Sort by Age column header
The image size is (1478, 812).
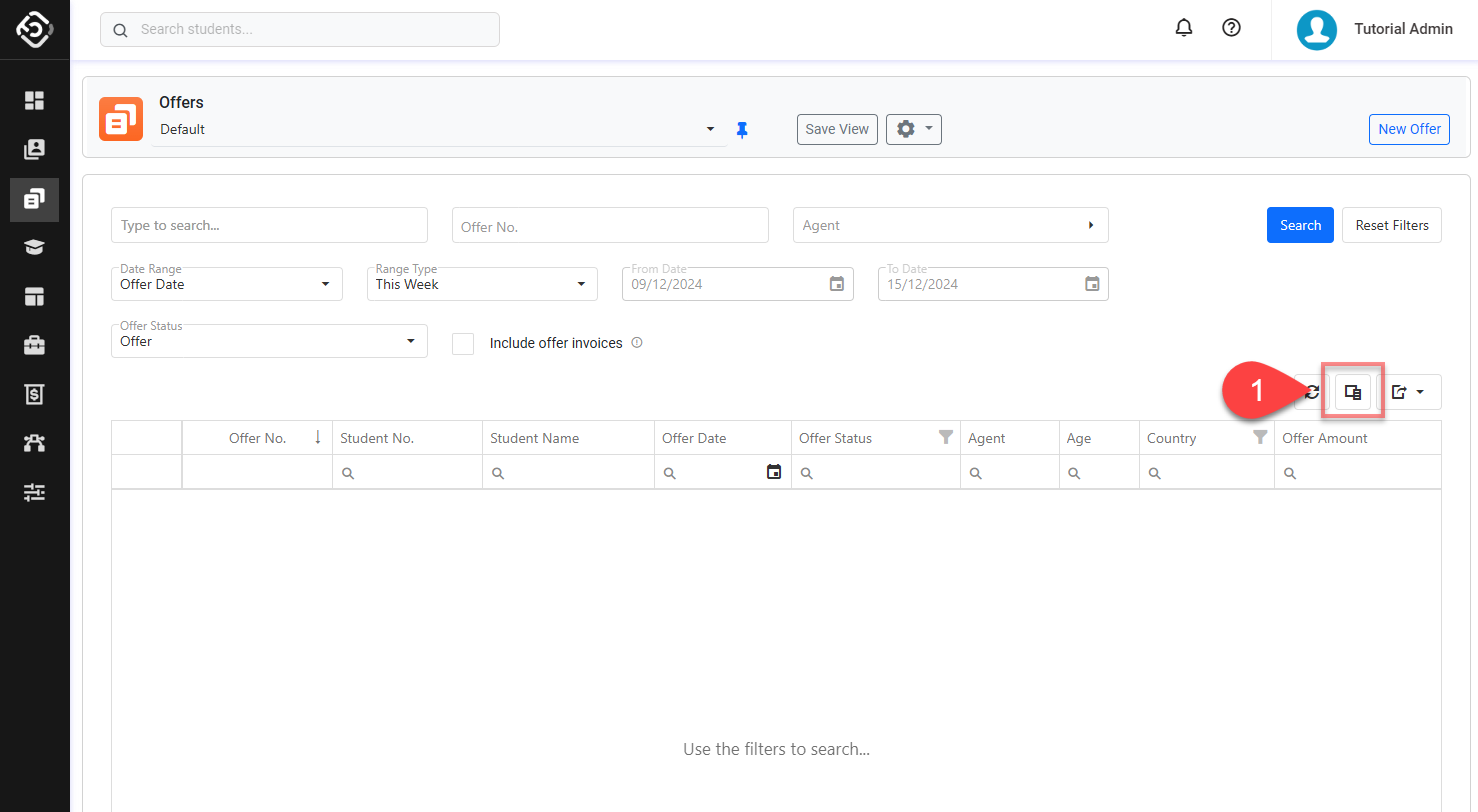click(x=1099, y=438)
